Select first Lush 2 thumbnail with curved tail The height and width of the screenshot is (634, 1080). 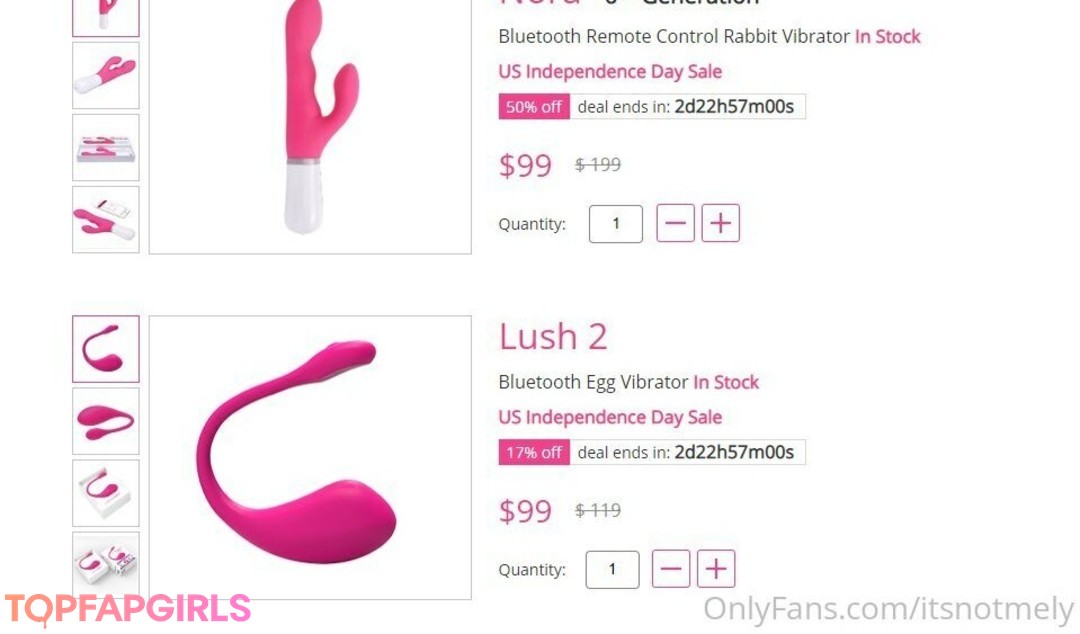pyautogui.click(x=105, y=349)
